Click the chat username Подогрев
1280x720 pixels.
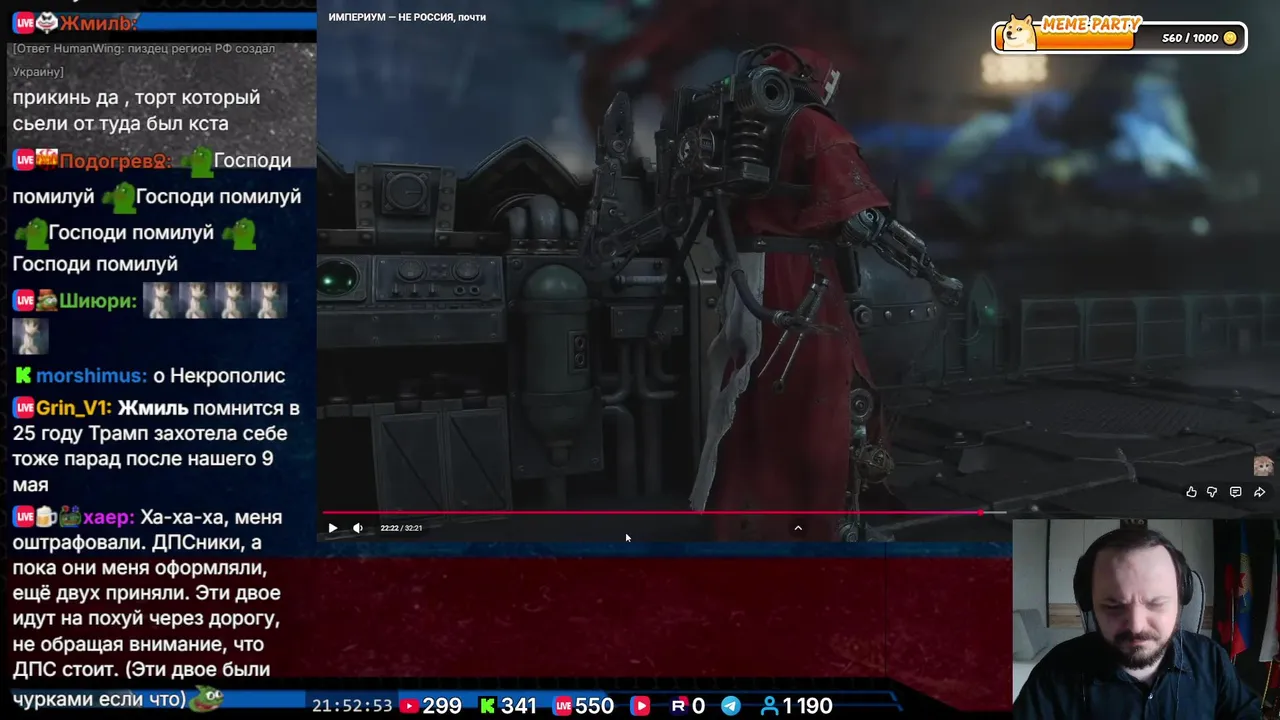pos(115,160)
